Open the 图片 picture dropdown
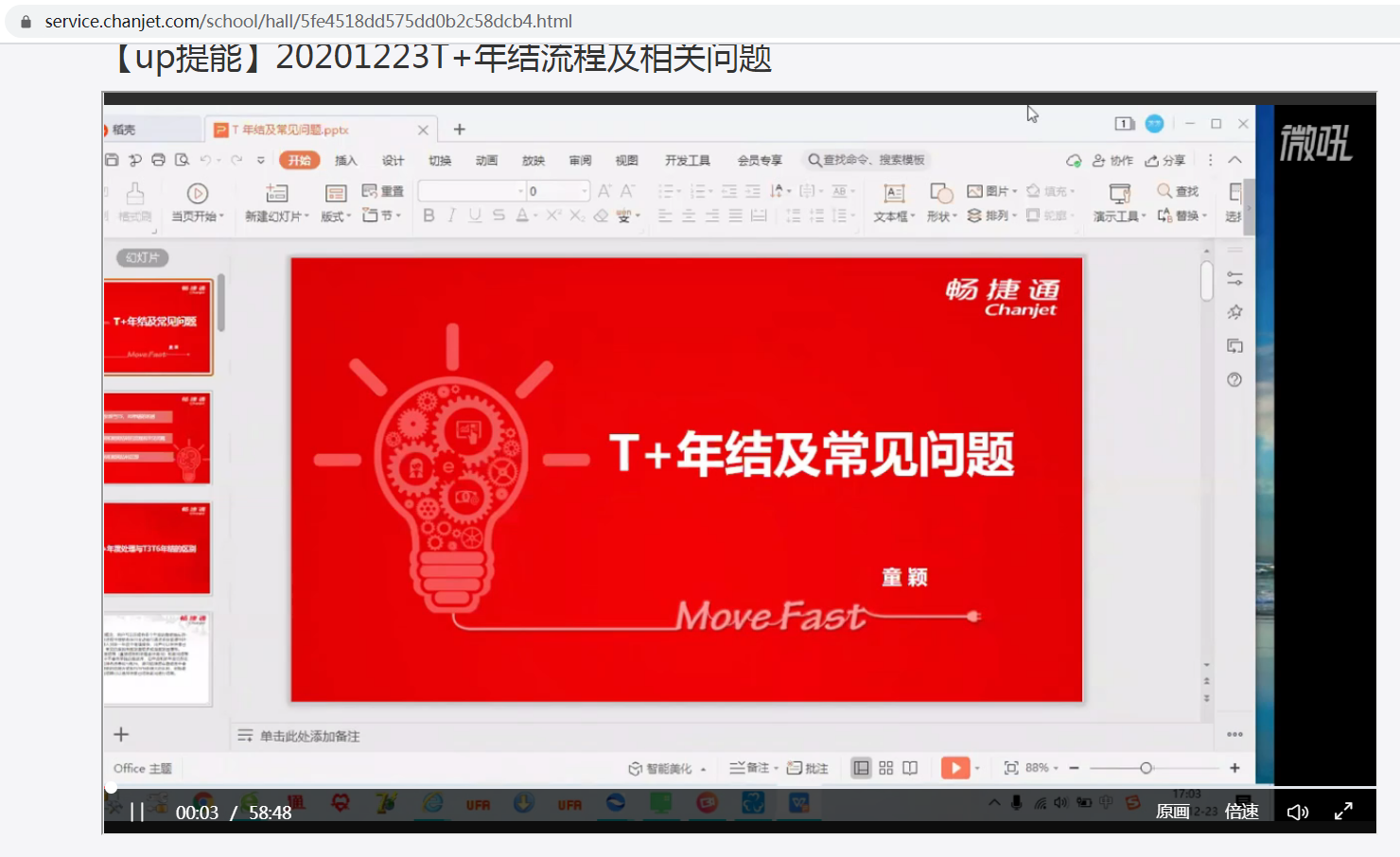Viewport: 1400px width, 857px height. click(991, 191)
